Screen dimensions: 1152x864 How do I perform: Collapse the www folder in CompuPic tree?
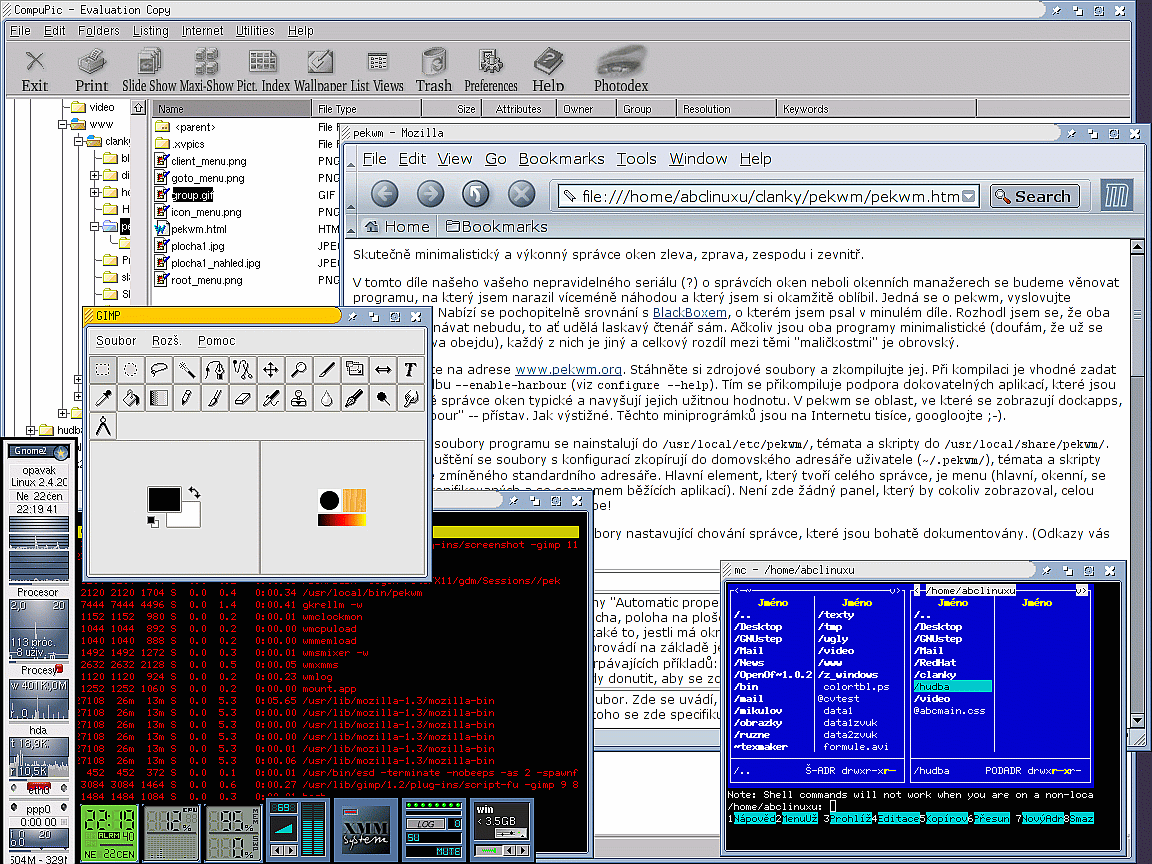click(x=63, y=124)
